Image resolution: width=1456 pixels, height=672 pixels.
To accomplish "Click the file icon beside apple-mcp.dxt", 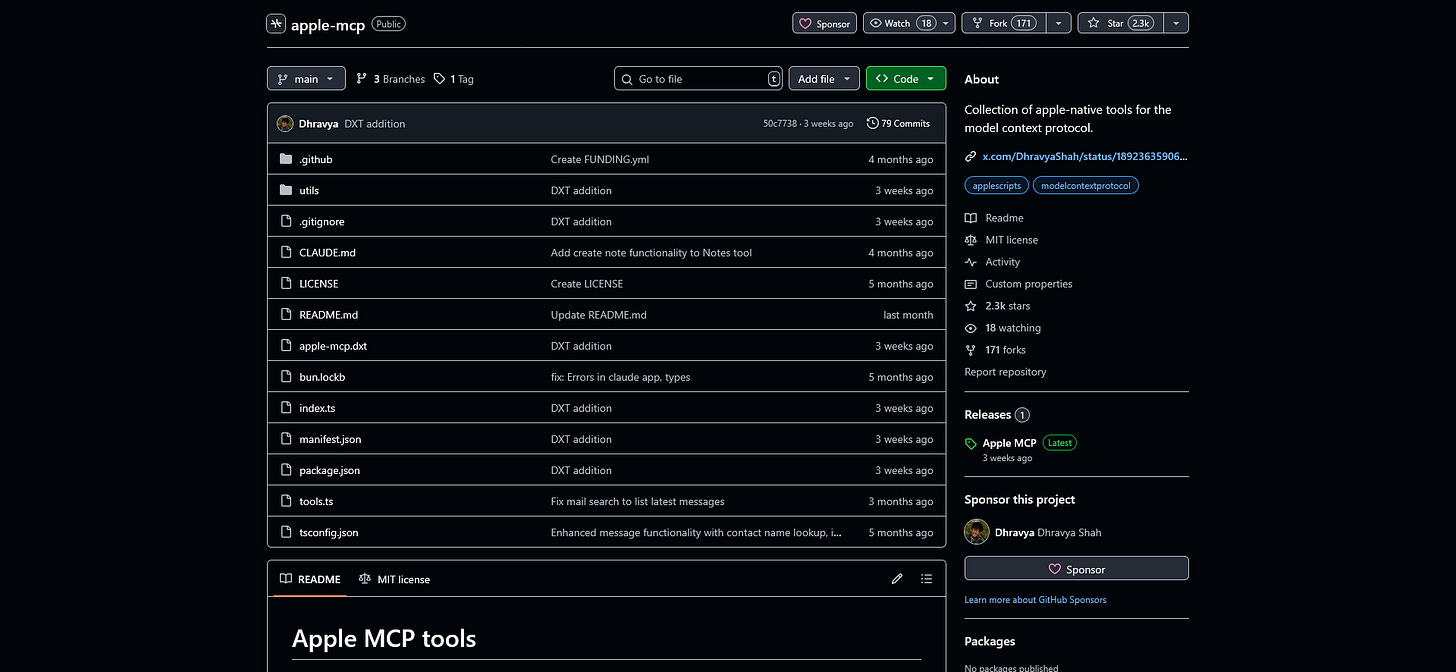I will click(x=286, y=345).
